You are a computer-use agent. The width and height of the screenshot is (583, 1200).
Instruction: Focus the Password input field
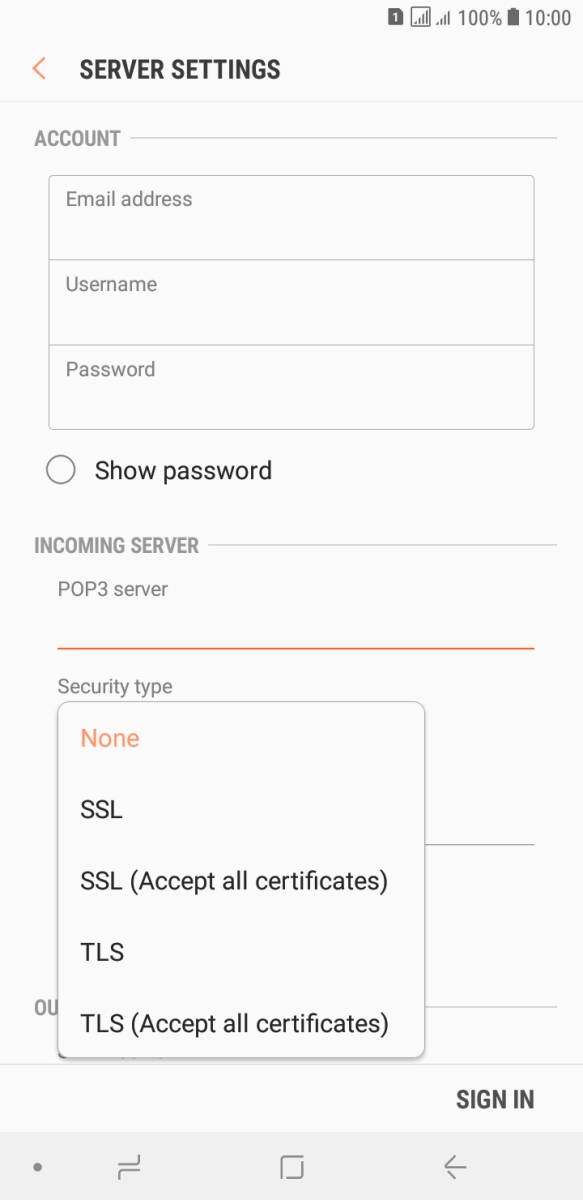[x=291, y=387]
